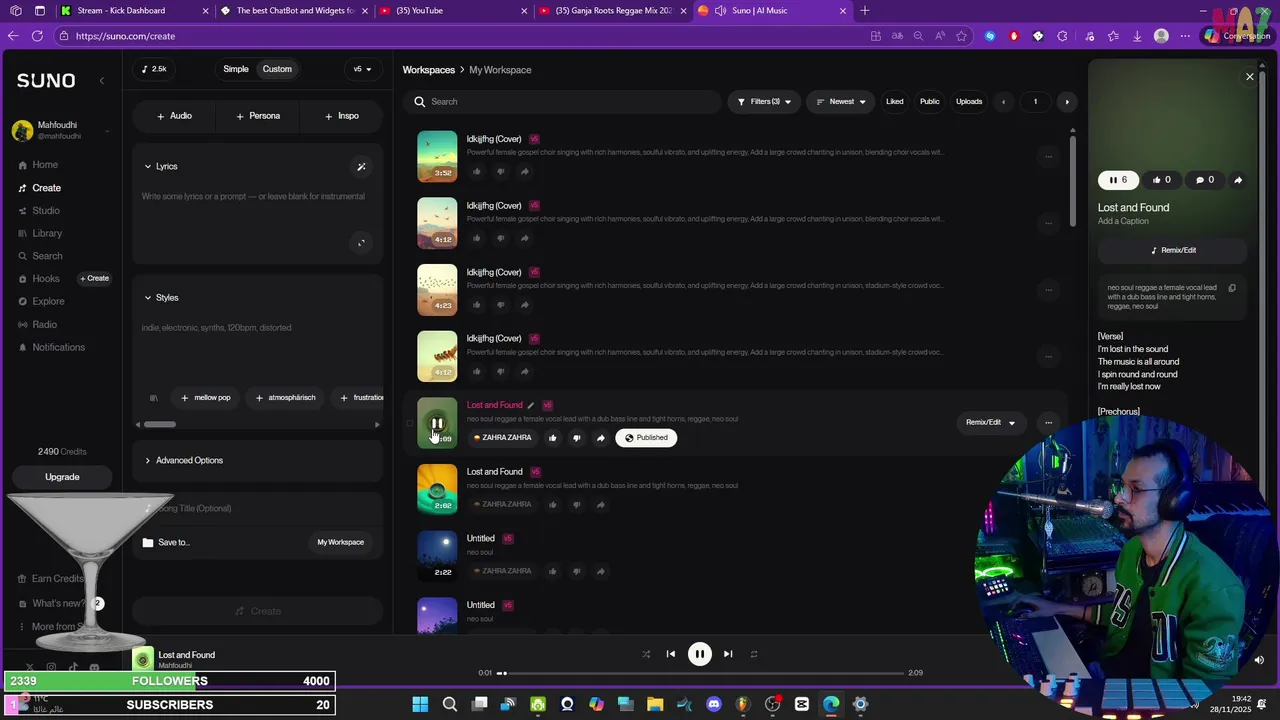
Task: Switch to Custom creation mode
Action: (277, 69)
